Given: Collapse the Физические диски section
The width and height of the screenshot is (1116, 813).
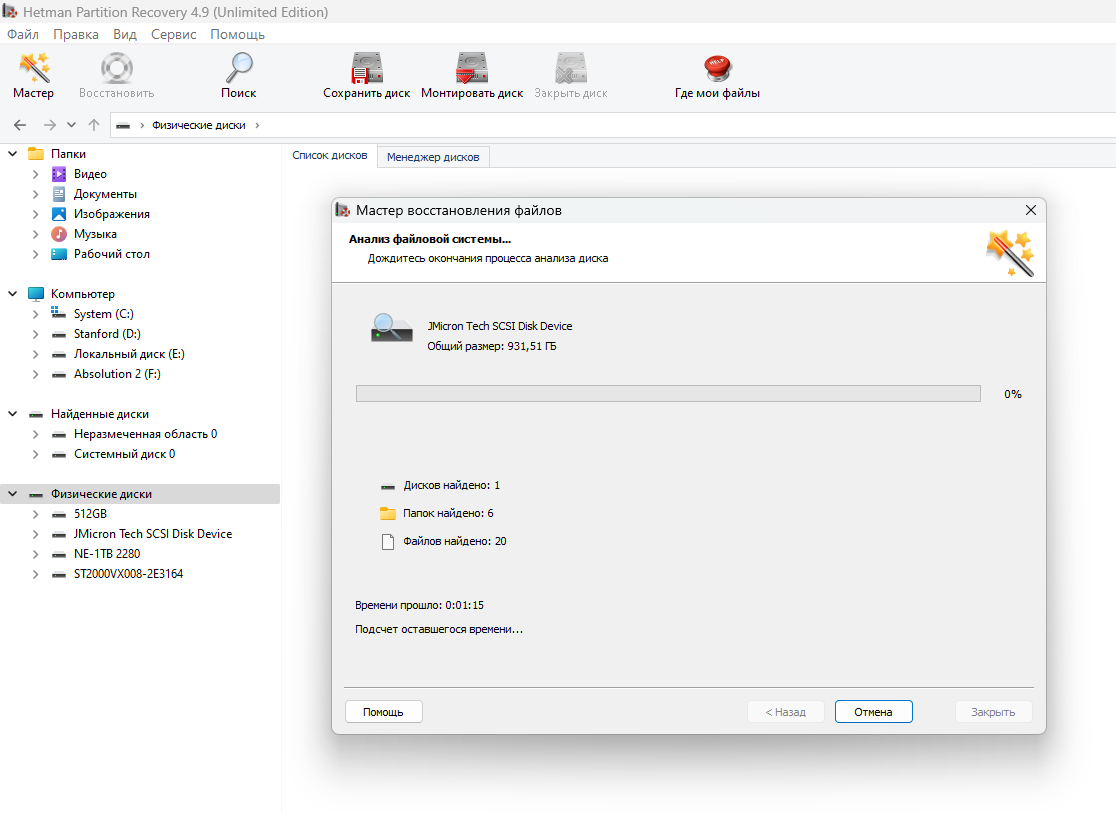Looking at the screenshot, I should click(x=13, y=493).
